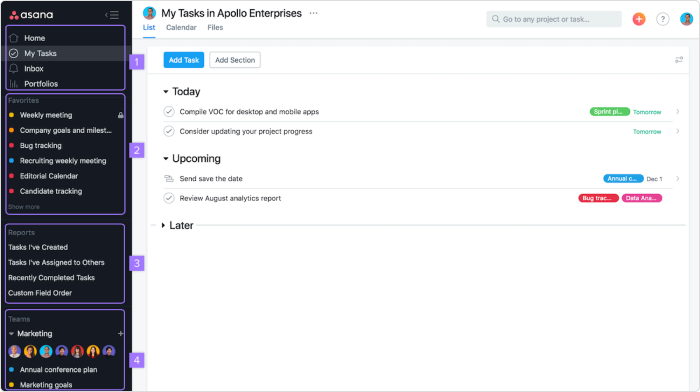The height and width of the screenshot is (392, 700).
Task: Switch to the List tab
Action: (x=149, y=28)
